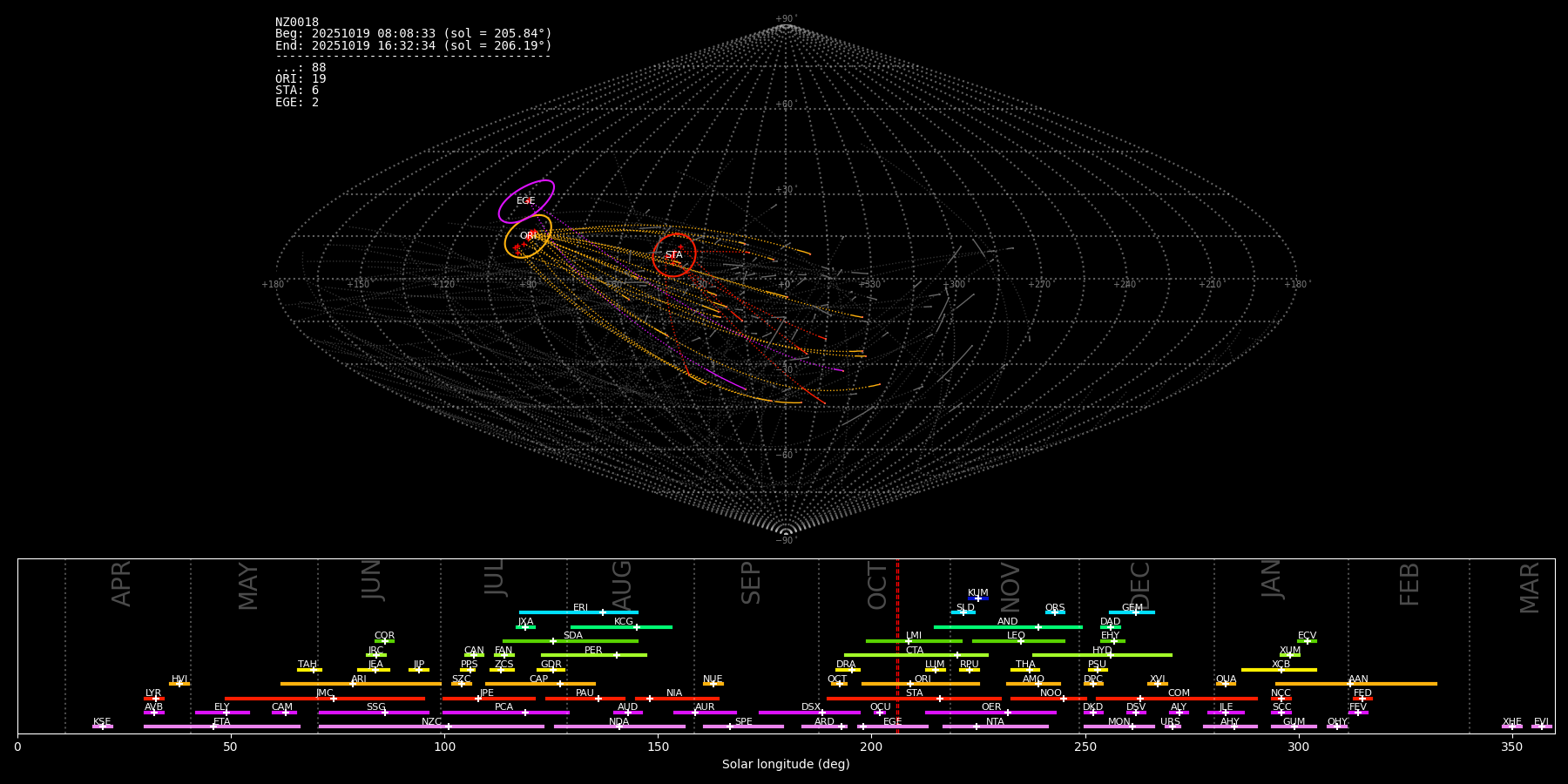Click the SDA shower label
This screenshot has height=784, width=1568.
573,636
